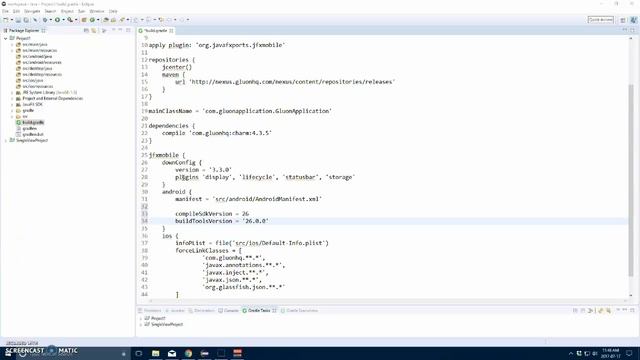The width and height of the screenshot is (640, 360).
Task: Click the New Java Package toolbar icon
Action: point(84,20)
